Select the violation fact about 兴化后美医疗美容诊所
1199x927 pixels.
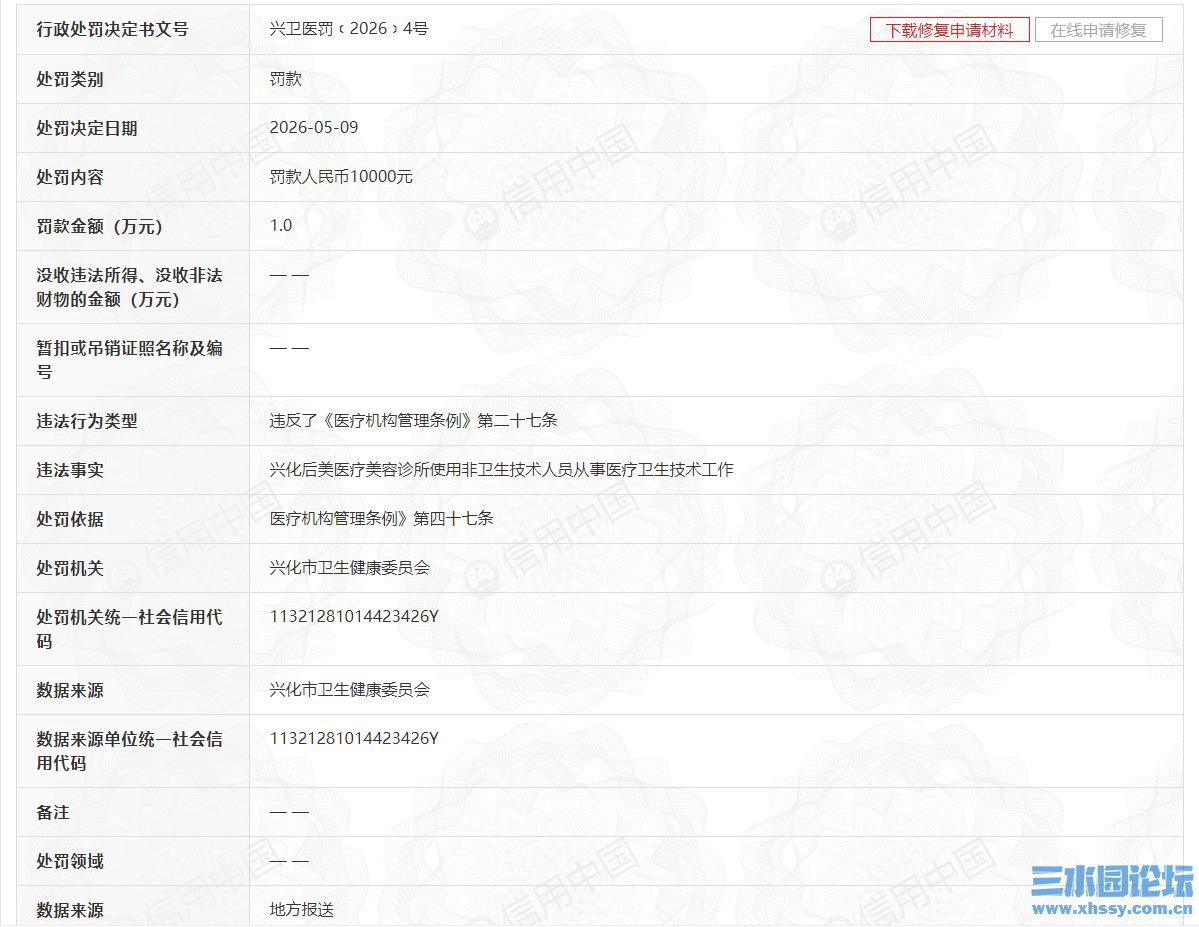point(501,469)
